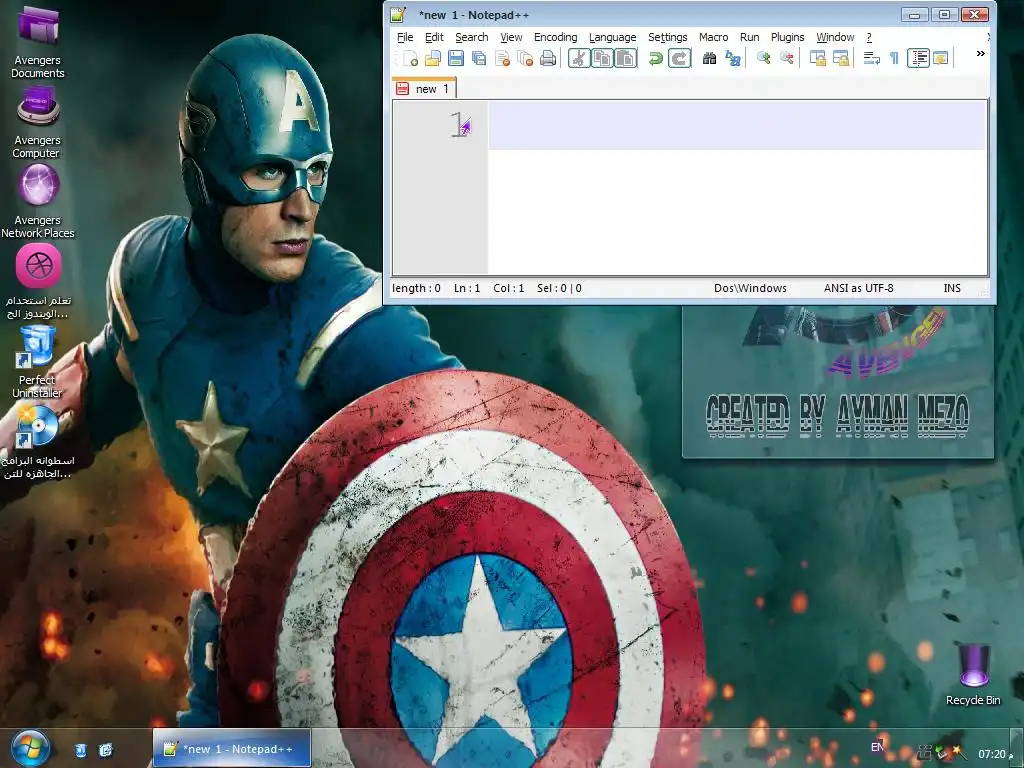Select the Perfect Uninstaller desktop shortcut

point(37,361)
